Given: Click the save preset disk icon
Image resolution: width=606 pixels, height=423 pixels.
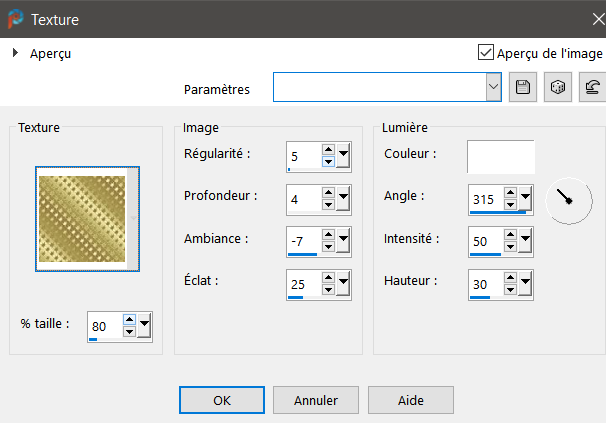Looking at the screenshot, I should [521, 88].
